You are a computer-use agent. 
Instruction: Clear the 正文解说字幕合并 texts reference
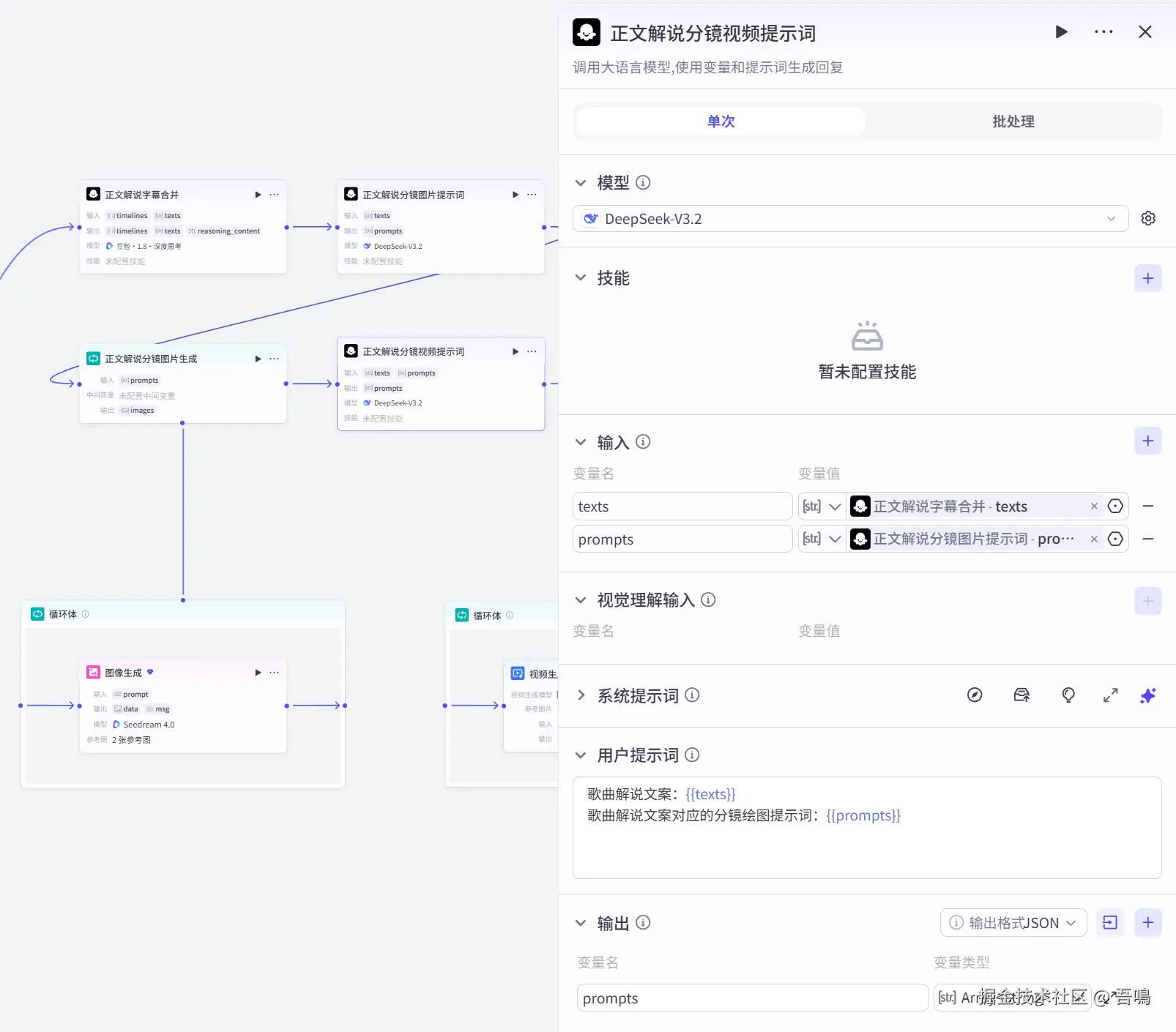1094,506
